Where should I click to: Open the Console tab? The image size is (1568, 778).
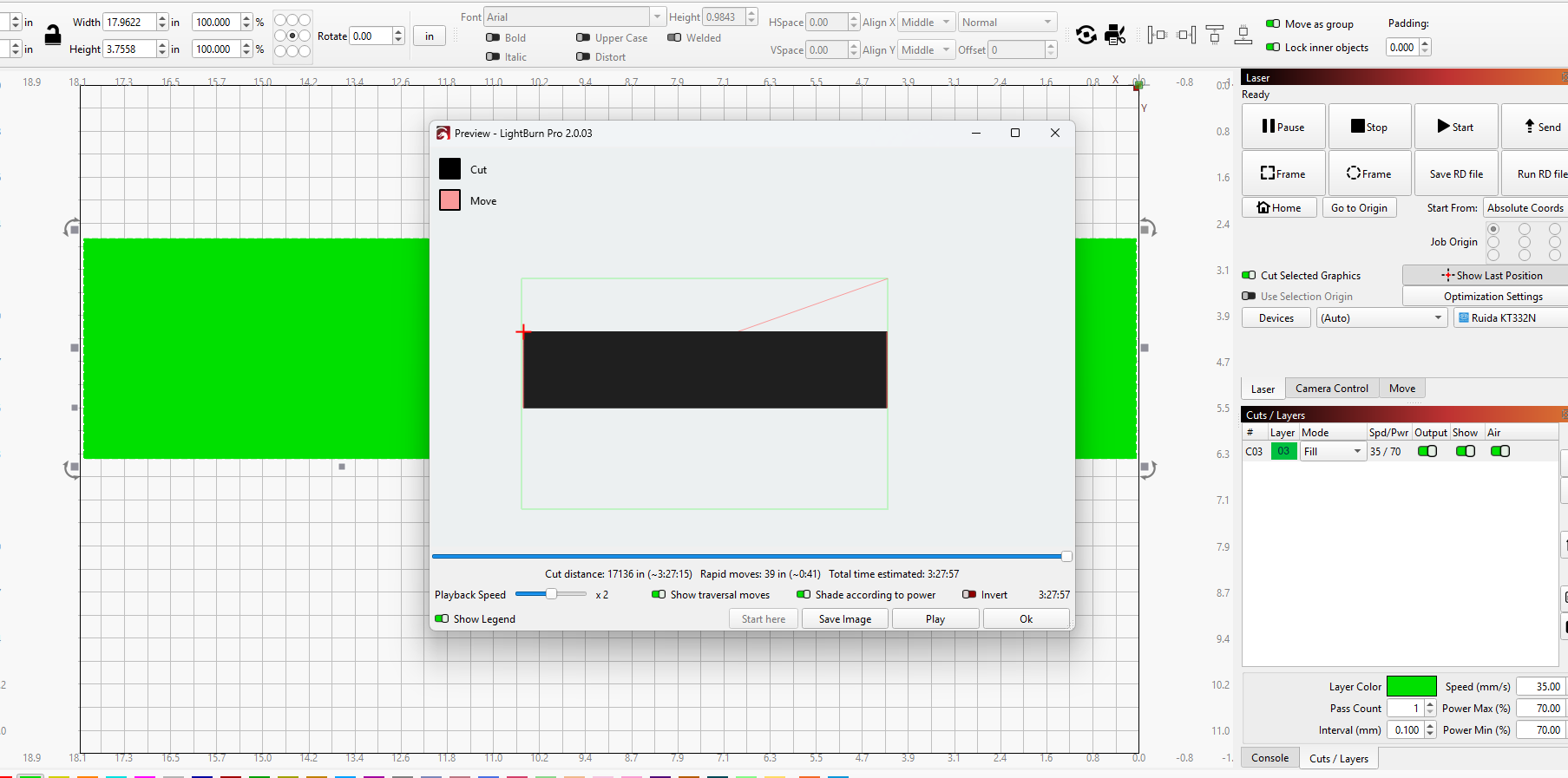pyautogui.click(x=1269, y=757)
